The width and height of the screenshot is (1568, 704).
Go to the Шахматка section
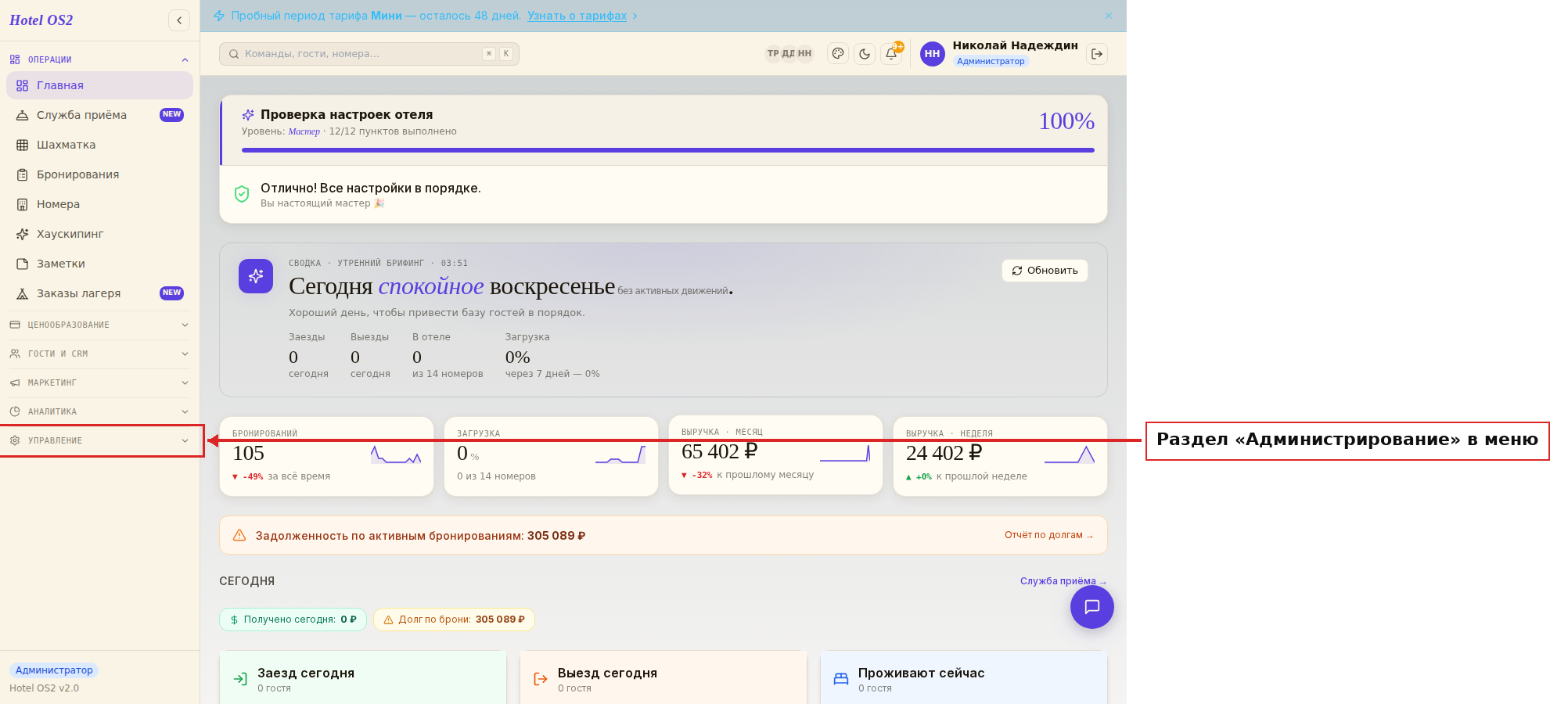pos(99,145)
